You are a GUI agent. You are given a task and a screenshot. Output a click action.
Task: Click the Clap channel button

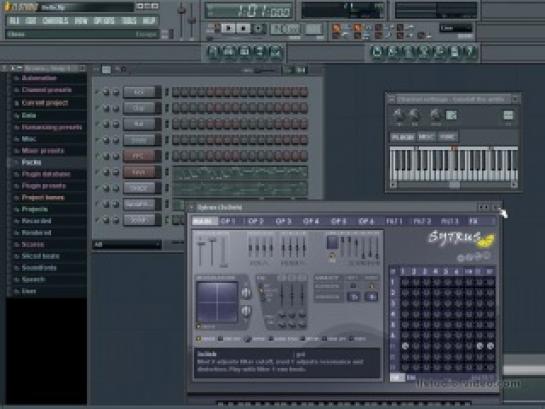pos(139,108)
